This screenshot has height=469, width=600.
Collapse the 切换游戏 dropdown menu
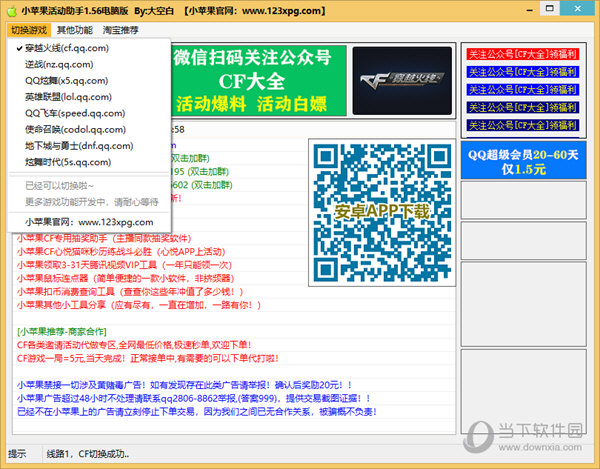pos(29,30)
